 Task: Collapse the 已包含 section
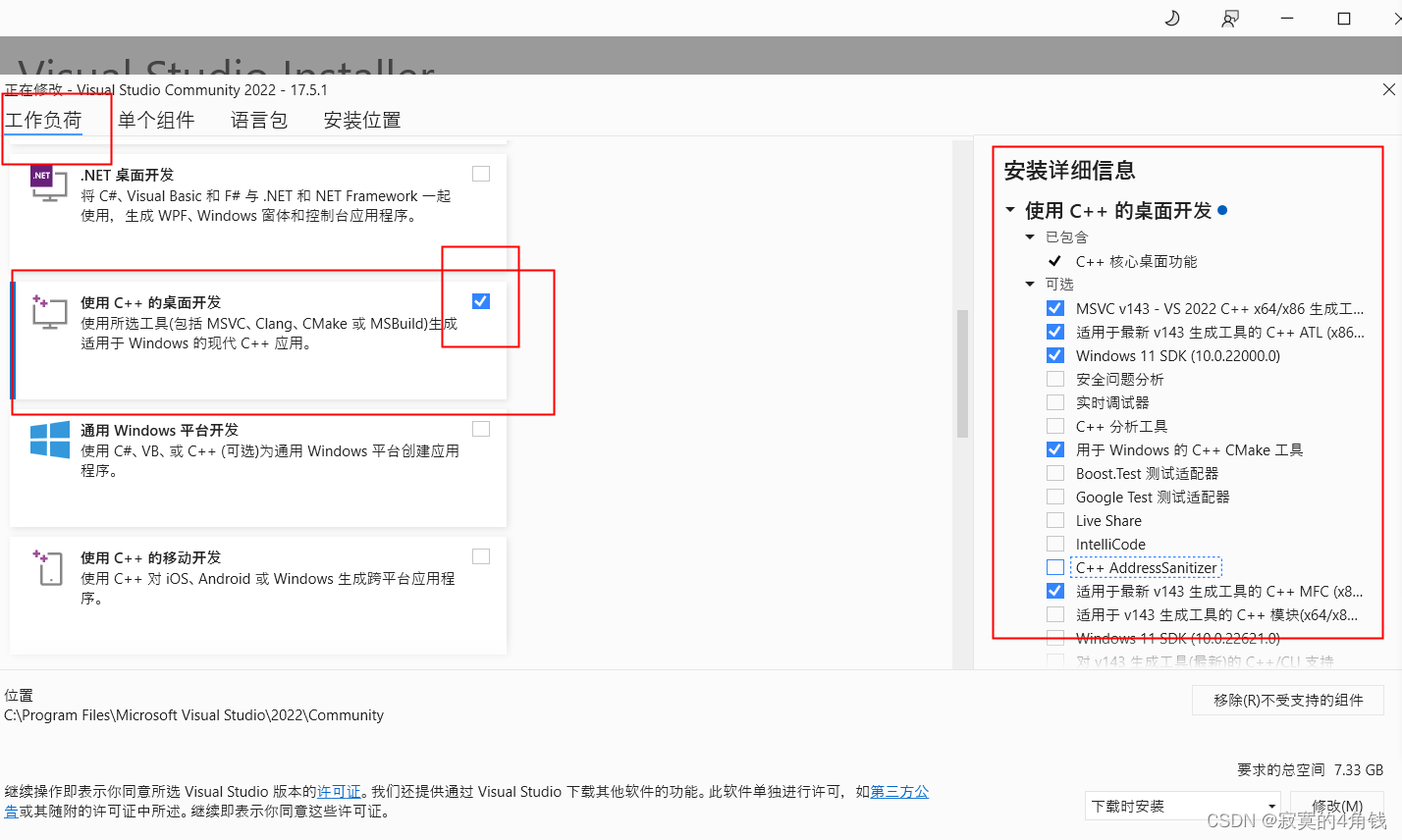pos(1030,236)
